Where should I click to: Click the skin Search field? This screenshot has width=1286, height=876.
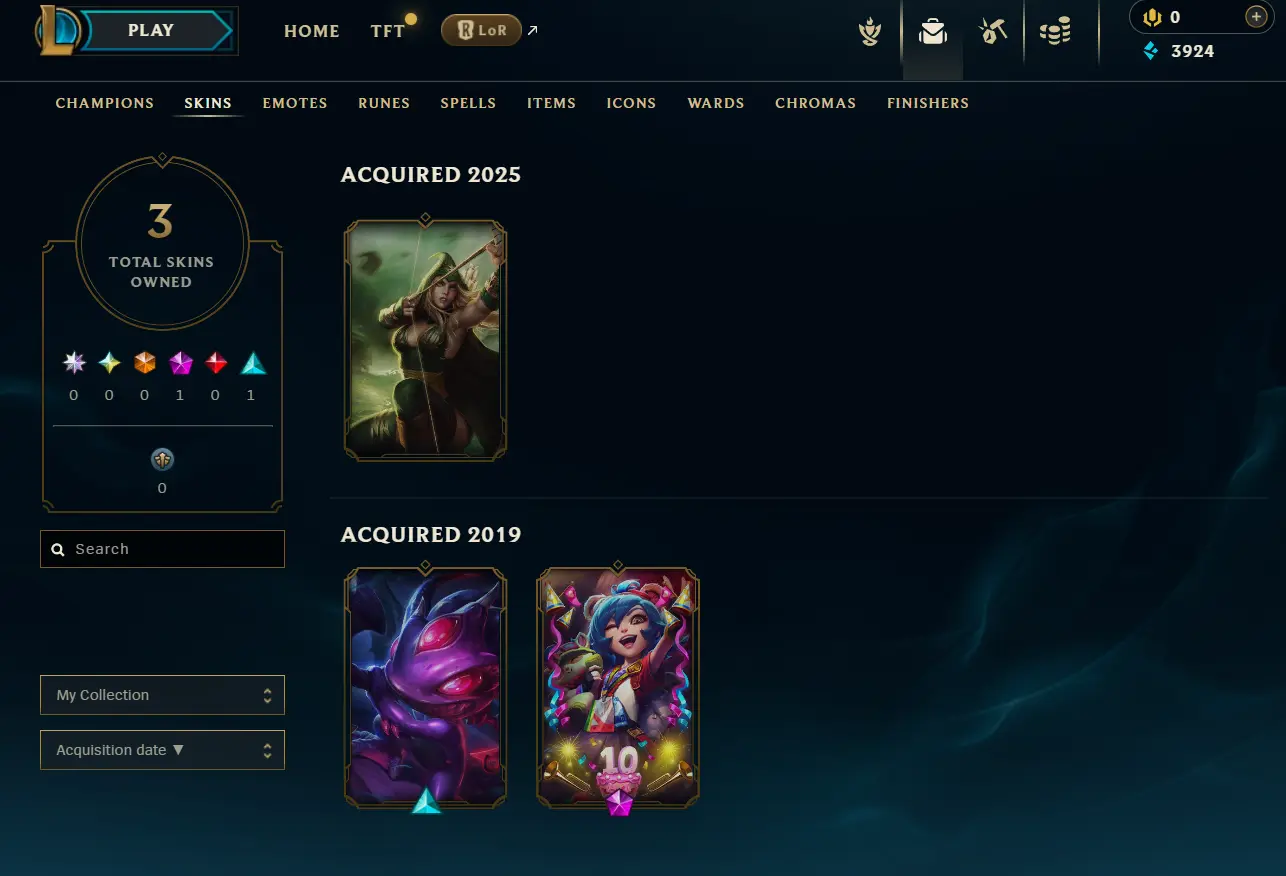(x=162, y=549)
